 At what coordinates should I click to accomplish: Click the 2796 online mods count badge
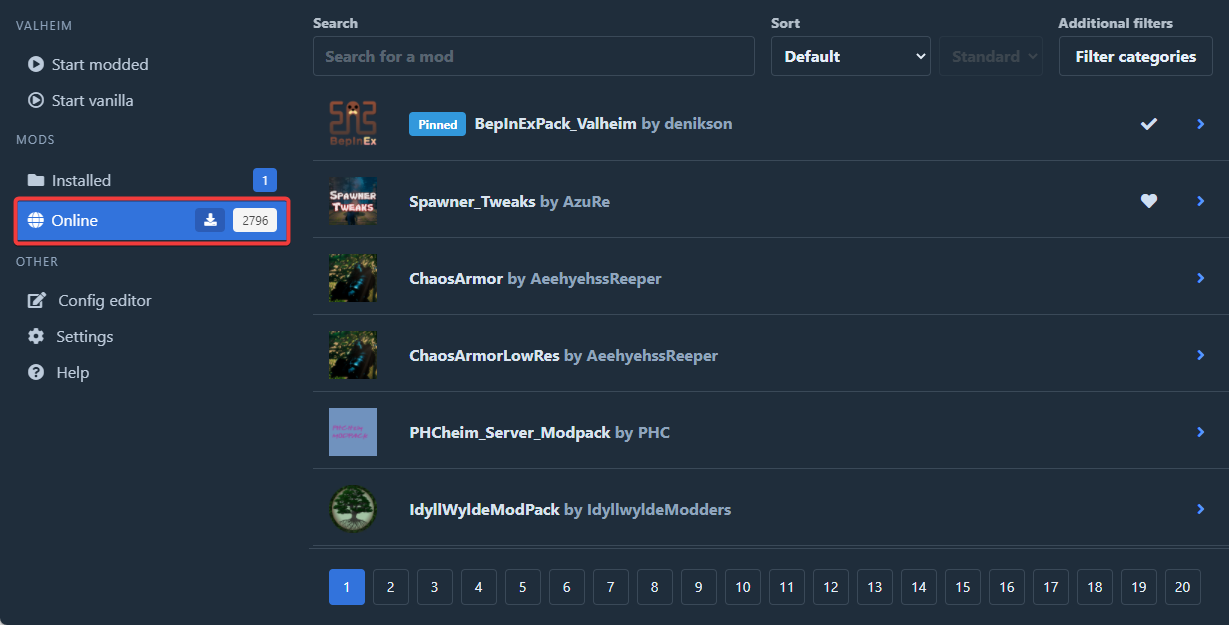(x=255, y=220)
